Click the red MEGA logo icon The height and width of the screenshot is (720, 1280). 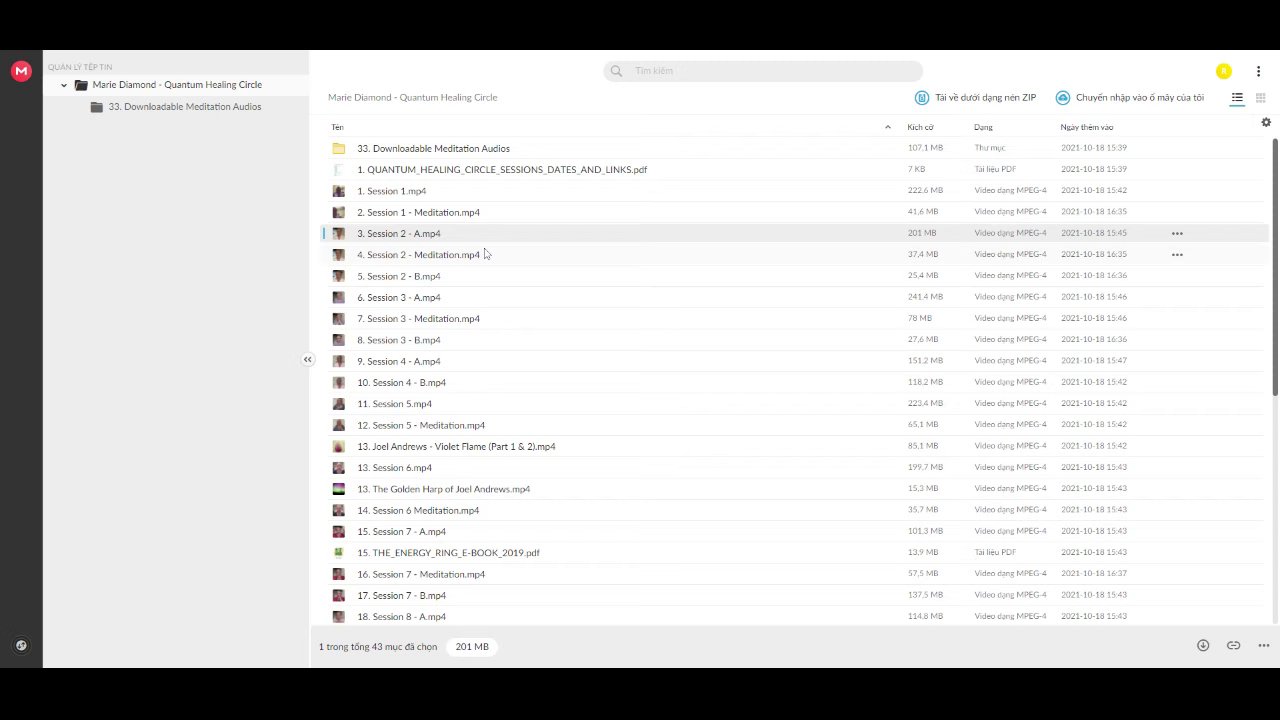tap(21, 71)
